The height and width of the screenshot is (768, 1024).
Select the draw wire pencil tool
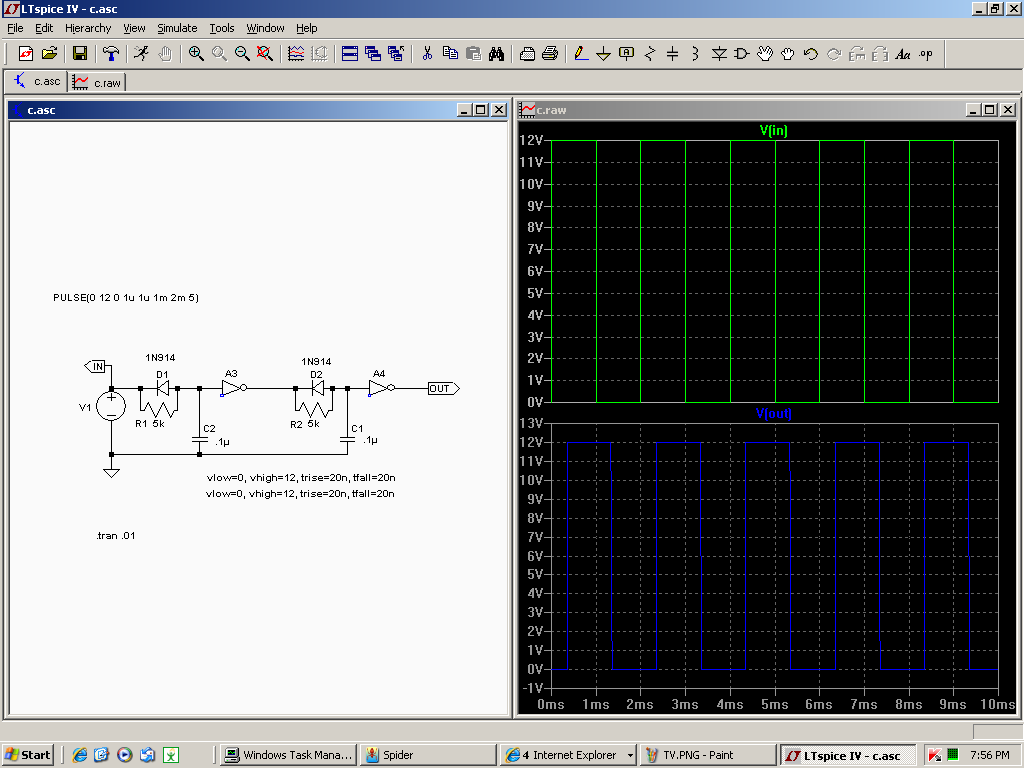click(x=581, y=54)
